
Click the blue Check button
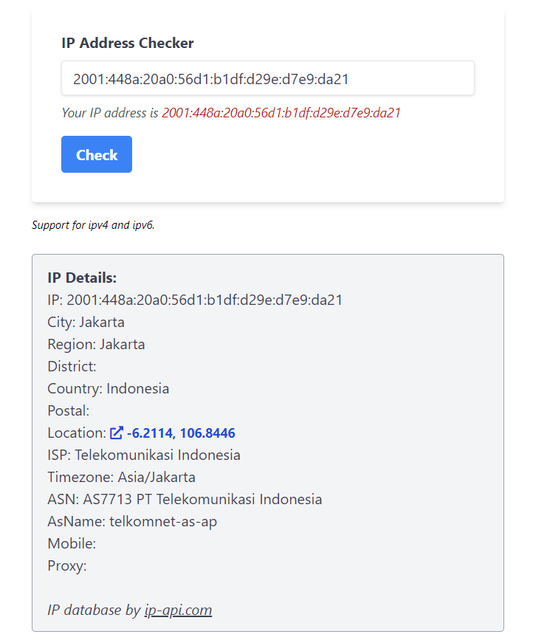[96, 154]
